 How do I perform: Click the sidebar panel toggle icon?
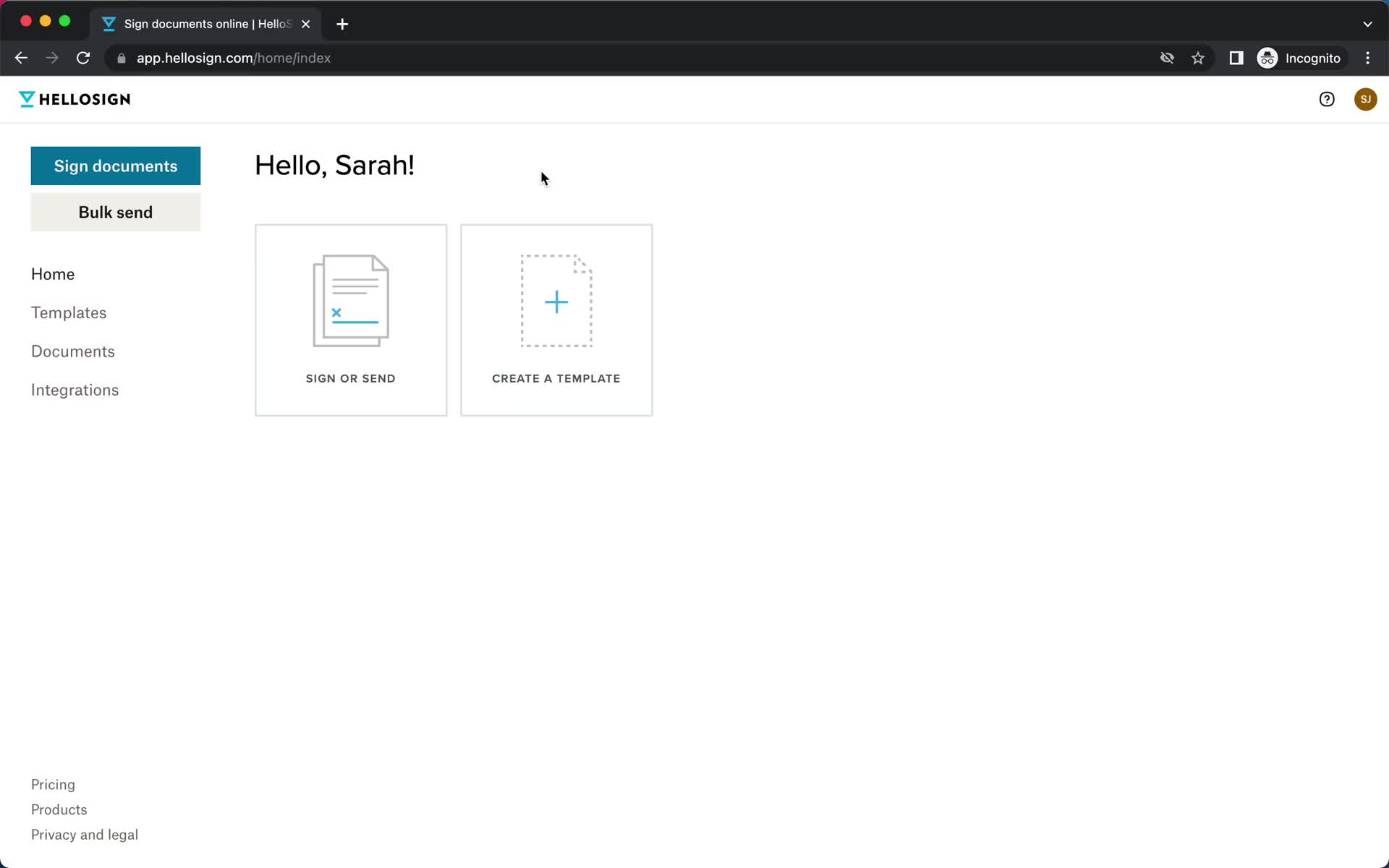pyautogui.click(x=1236, y=58)
